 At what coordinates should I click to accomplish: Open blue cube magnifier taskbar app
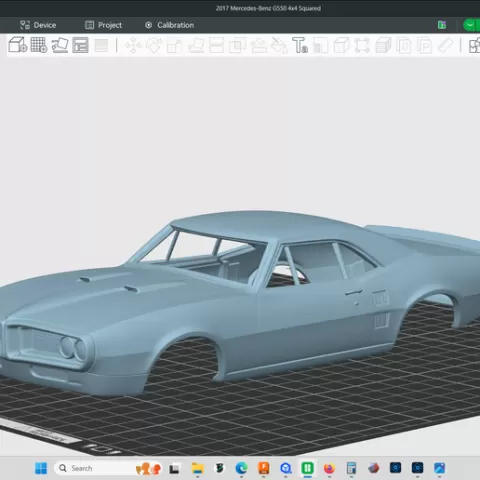[x=286, y=468]
